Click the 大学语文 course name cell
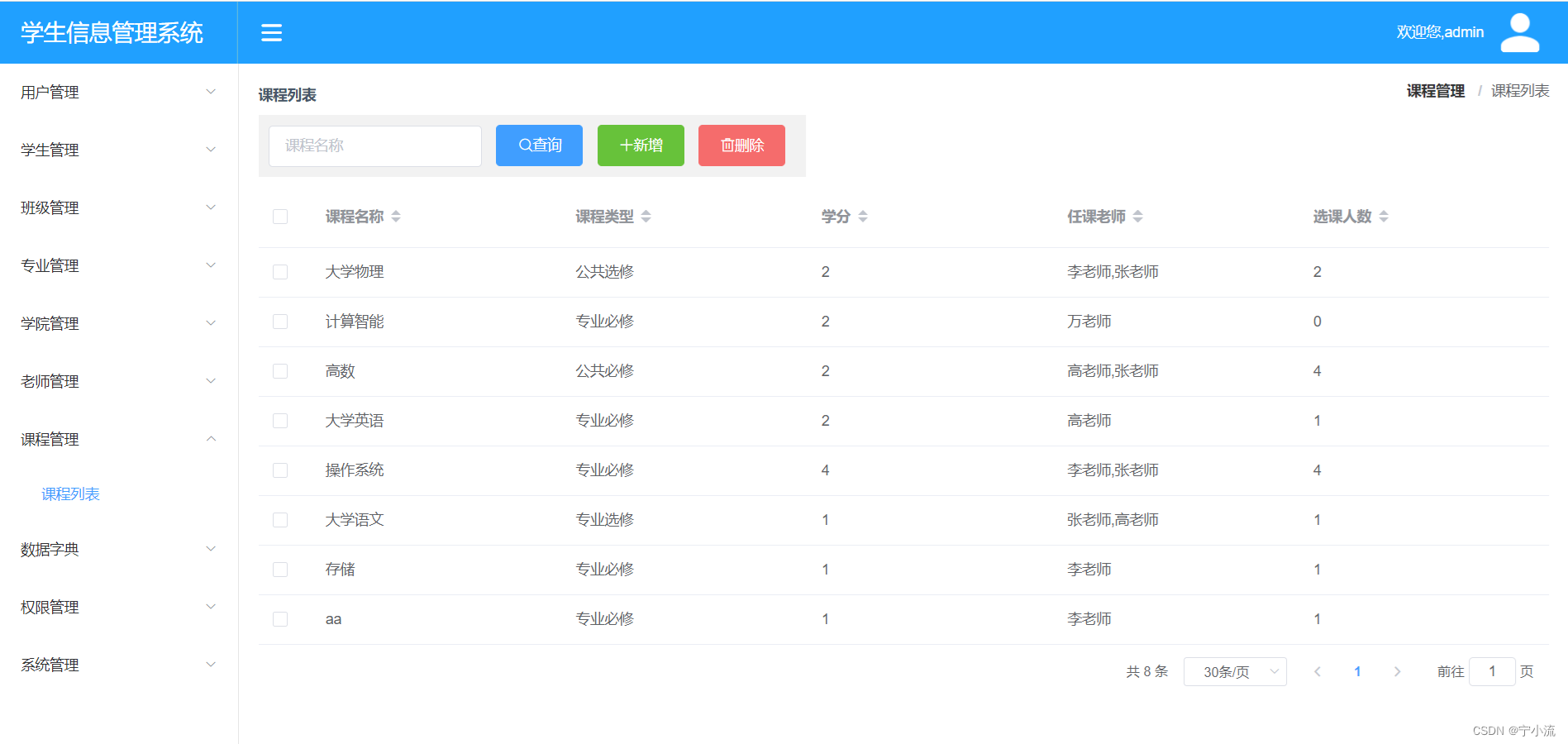The image size is (1568, 744). pos(355,520)
